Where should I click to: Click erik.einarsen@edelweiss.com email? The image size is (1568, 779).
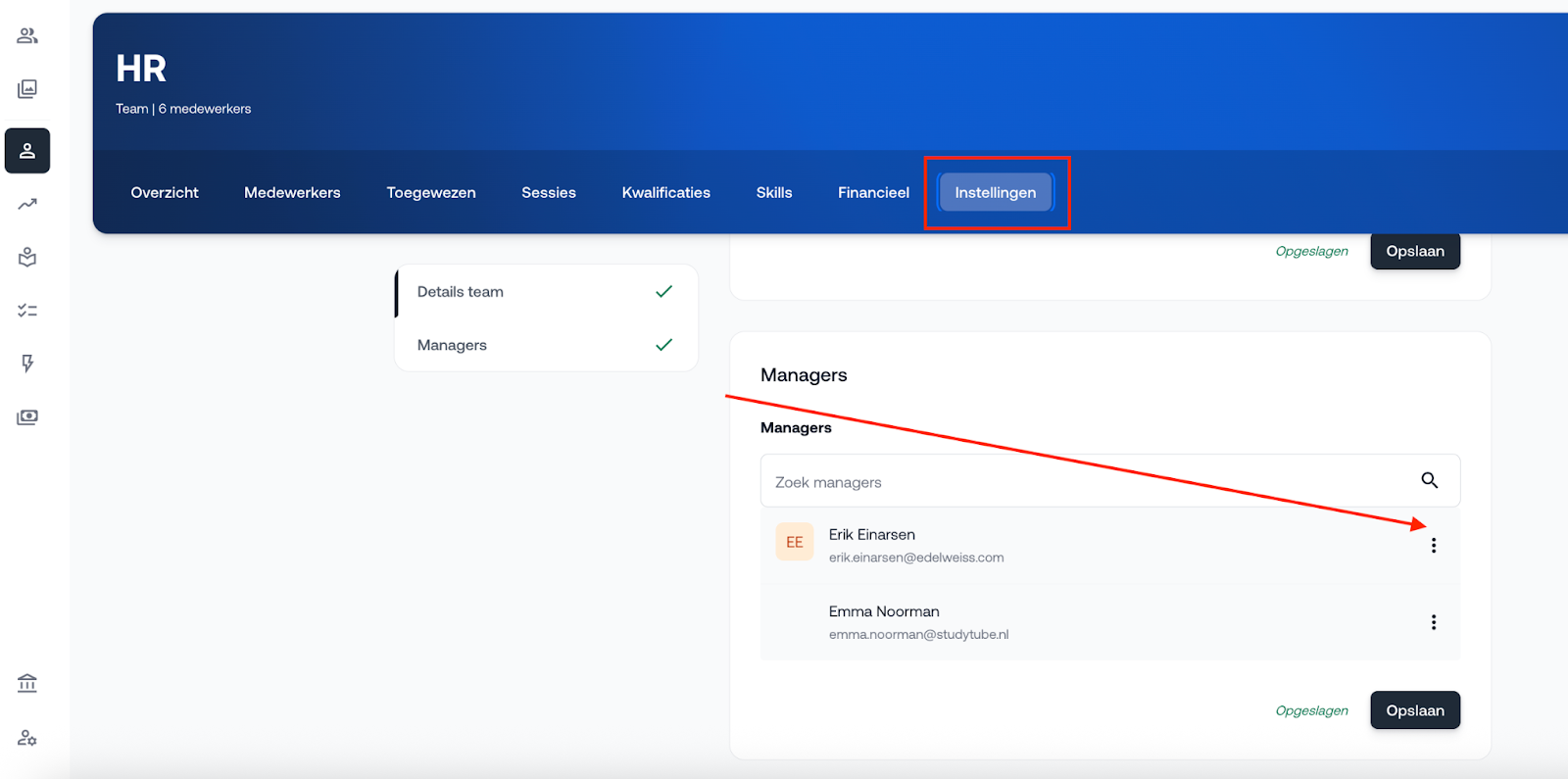click(916, 558)
